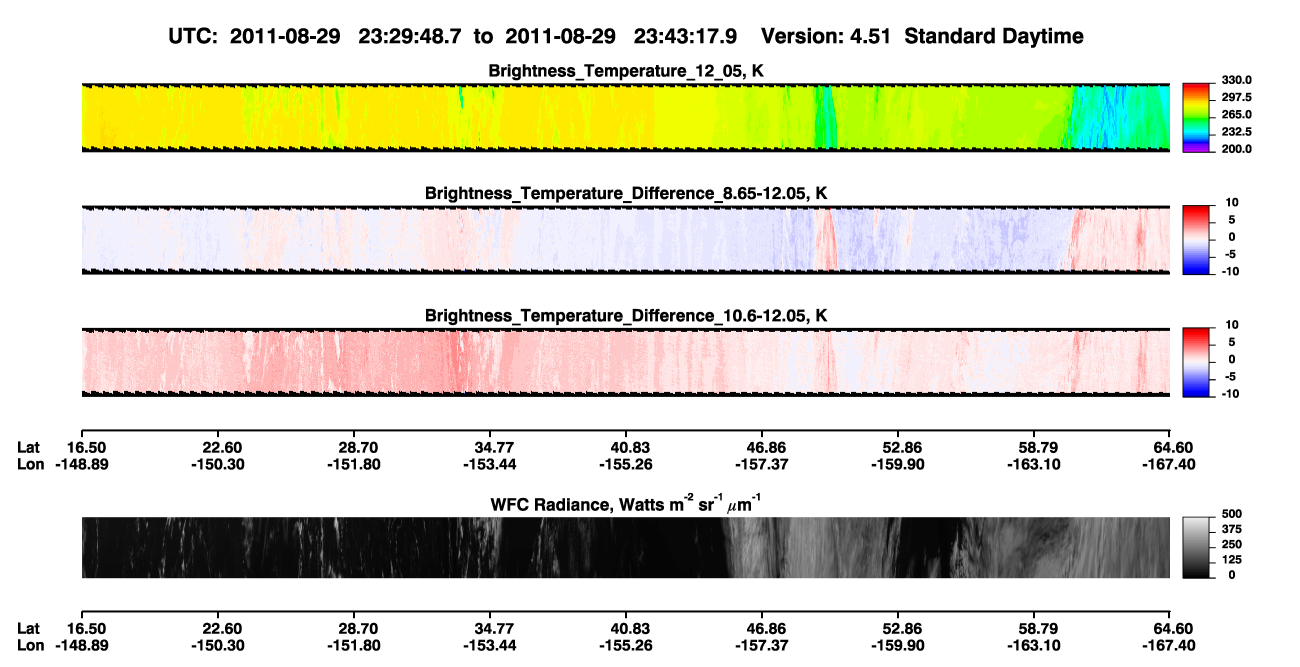Click the '265.0' colorbar label

[x=1237, y=115]
